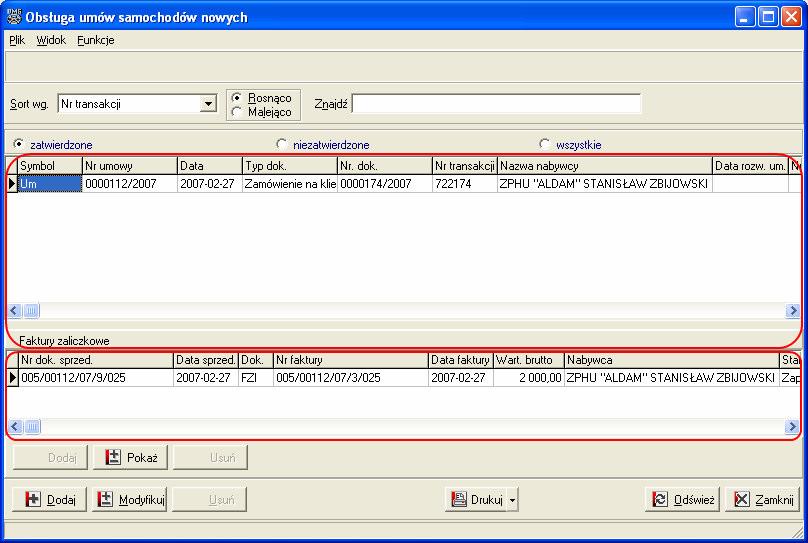Click the Odśwież button
Screen dimensions: 808x543
[x=682, y=499]
